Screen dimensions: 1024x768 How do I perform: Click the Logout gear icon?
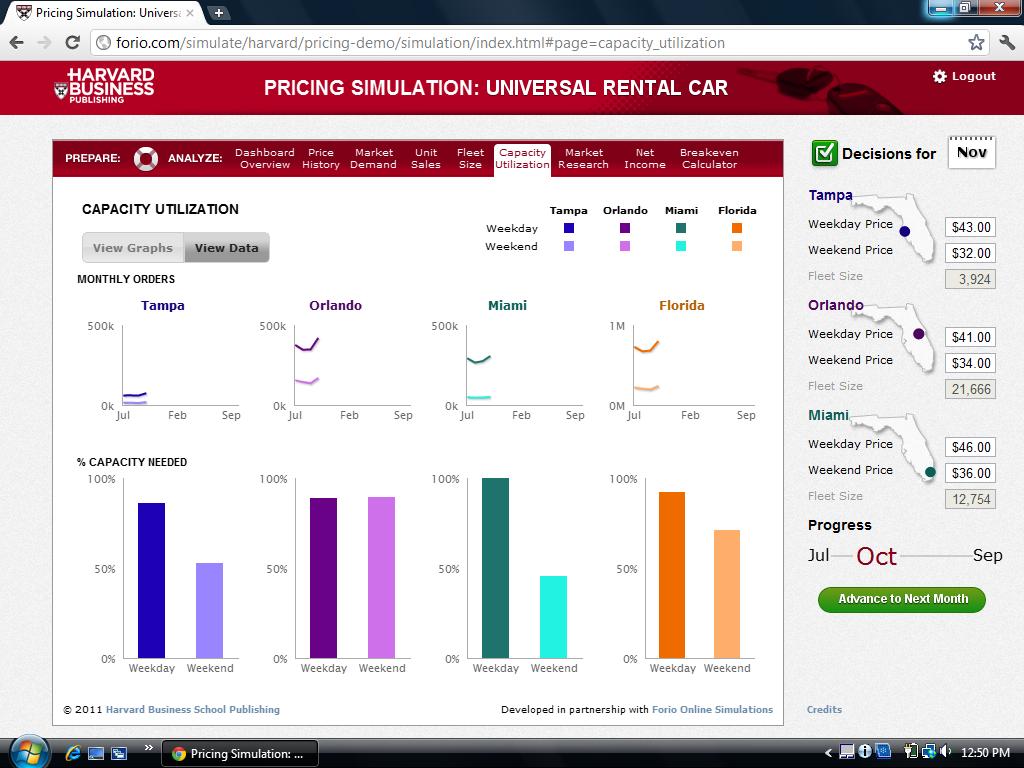point(940,76)
